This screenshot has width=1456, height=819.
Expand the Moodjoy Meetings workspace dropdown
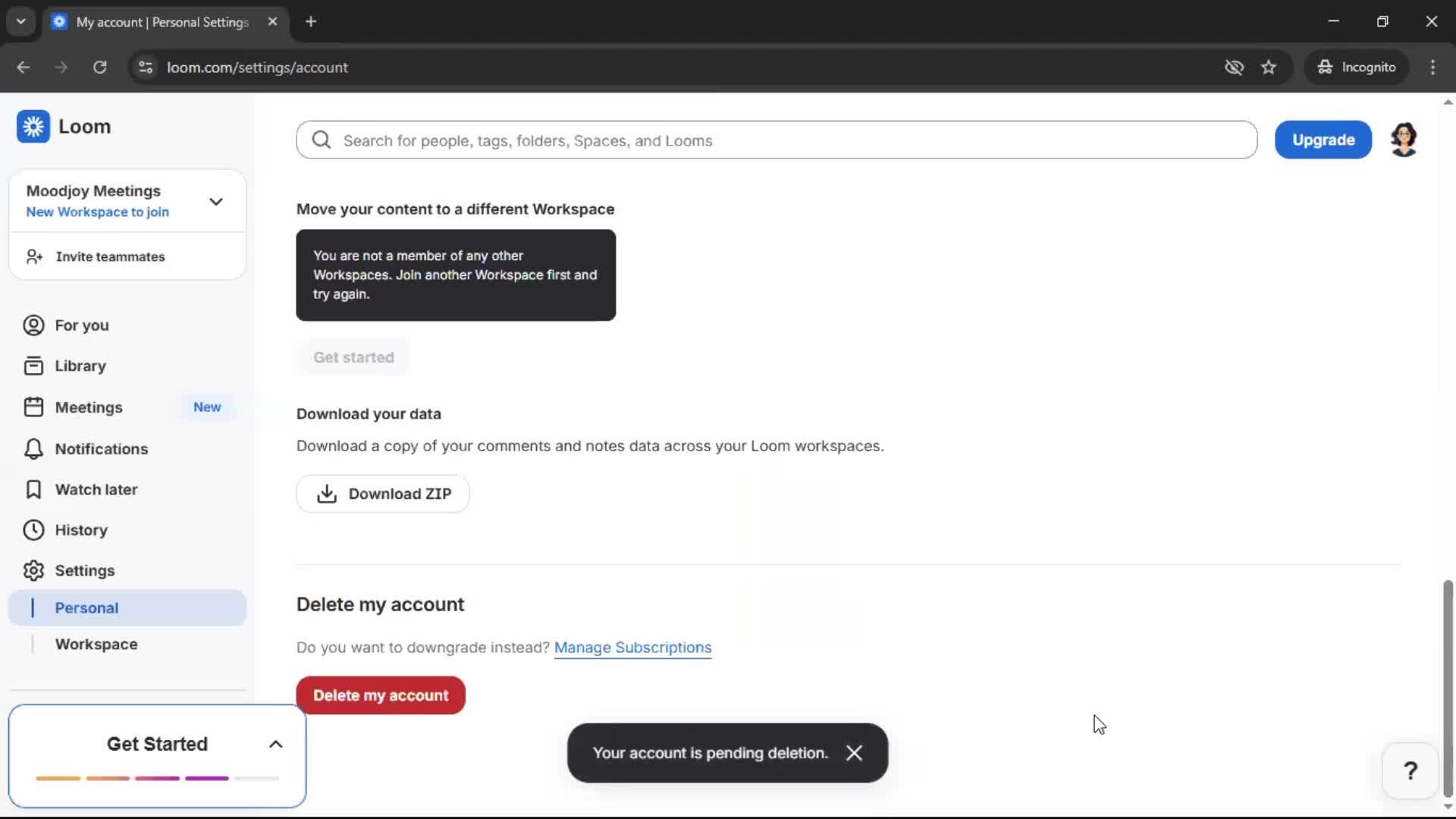coord(215,202)
